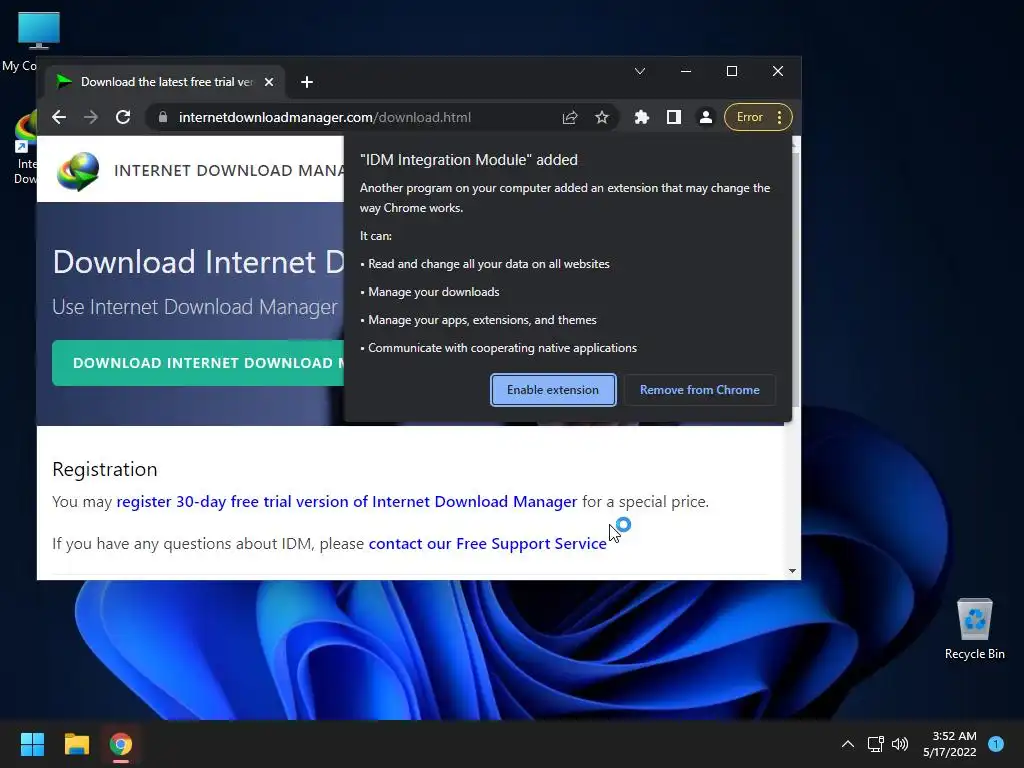Expand the hidden system tray icons chevron
Screen dimensions: 1024x768
848,744
